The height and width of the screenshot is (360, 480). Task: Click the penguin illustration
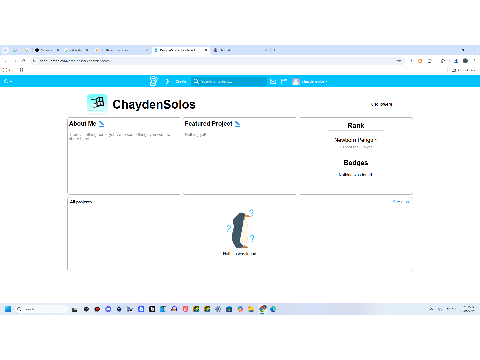241,230
